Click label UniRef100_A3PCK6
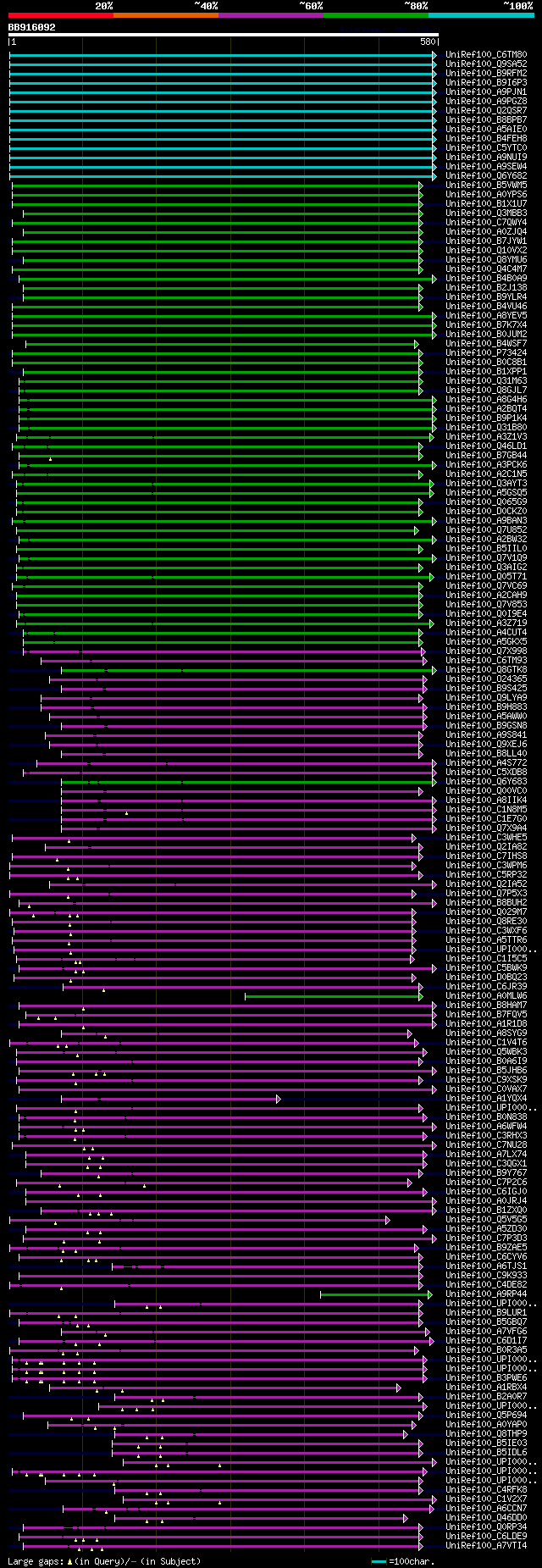This screenshot has width=542, height=1568. 486,465
